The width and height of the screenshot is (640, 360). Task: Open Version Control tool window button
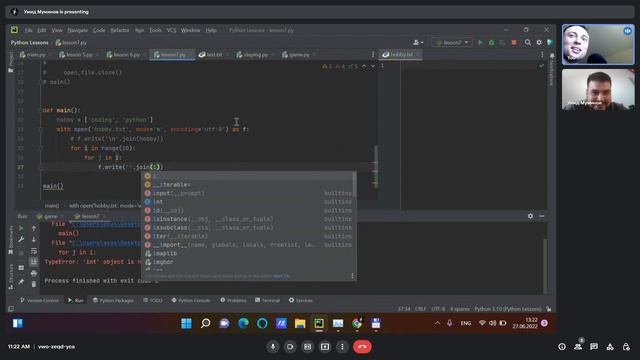pos(40,300)
